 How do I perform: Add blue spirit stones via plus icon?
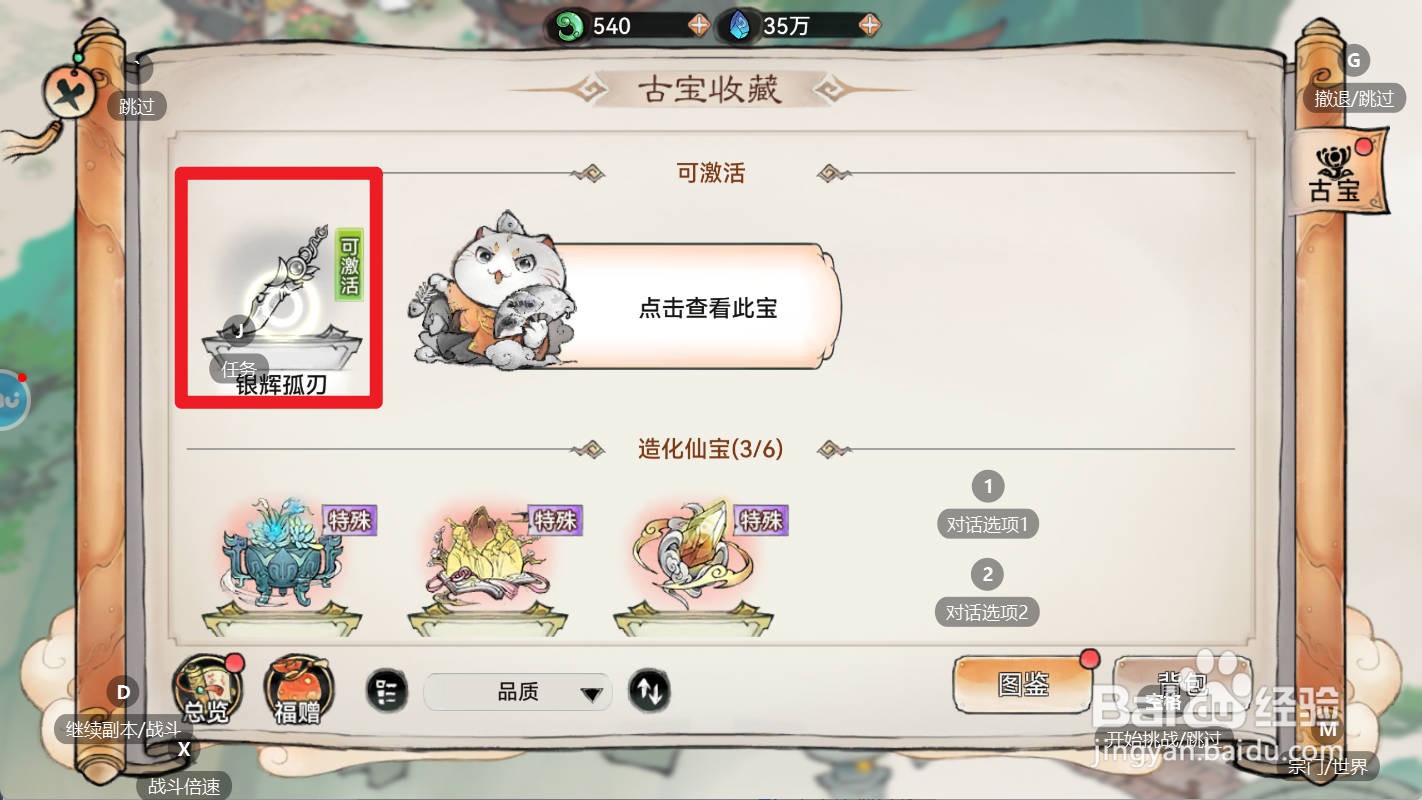[x=869, y=25]
